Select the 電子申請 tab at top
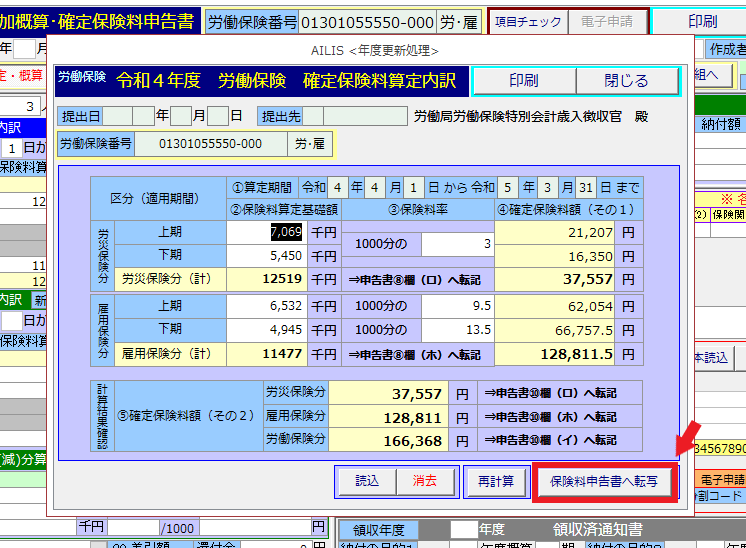This screenshot has width=746, height=548. (607, 22)
